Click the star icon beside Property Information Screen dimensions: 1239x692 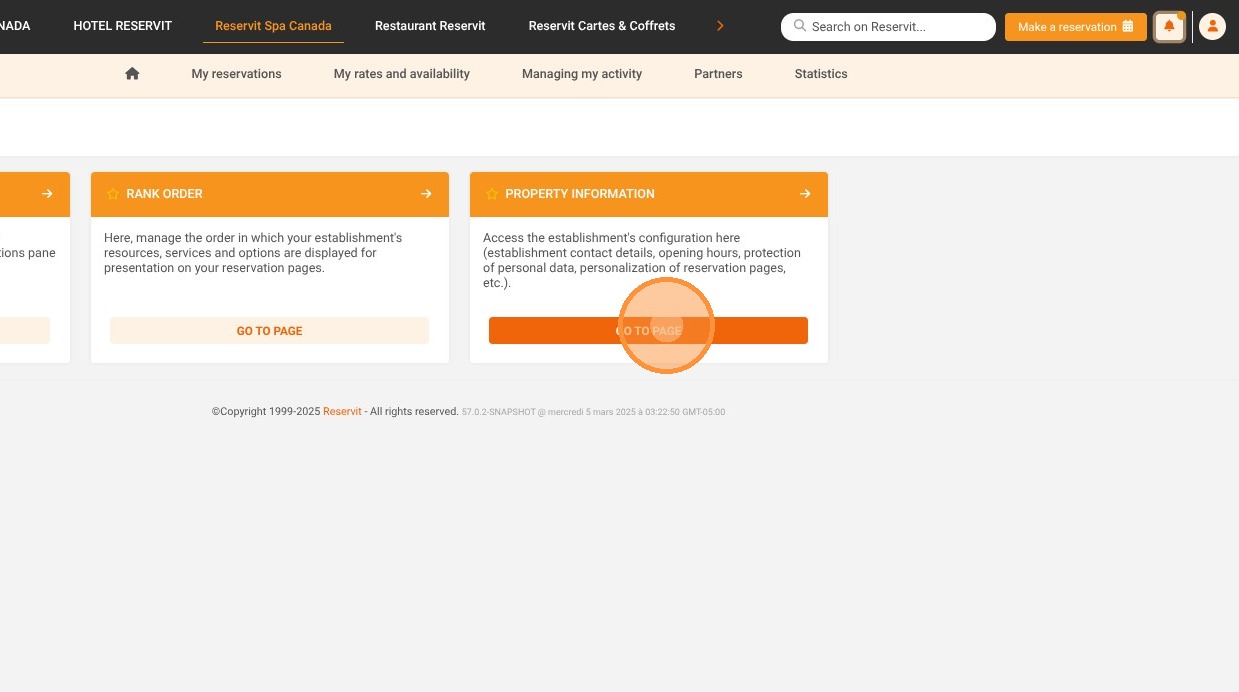coord(492,194)
